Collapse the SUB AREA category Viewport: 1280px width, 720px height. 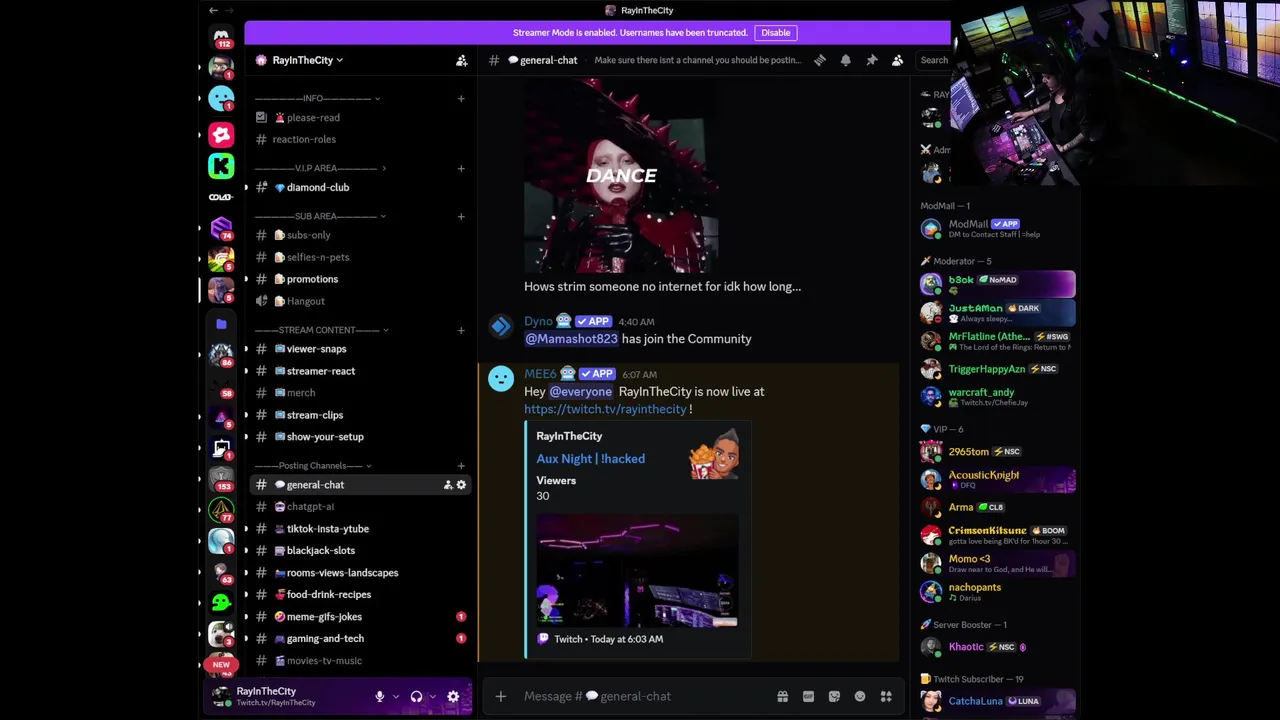pyautogui.click(x=320, y=216)
